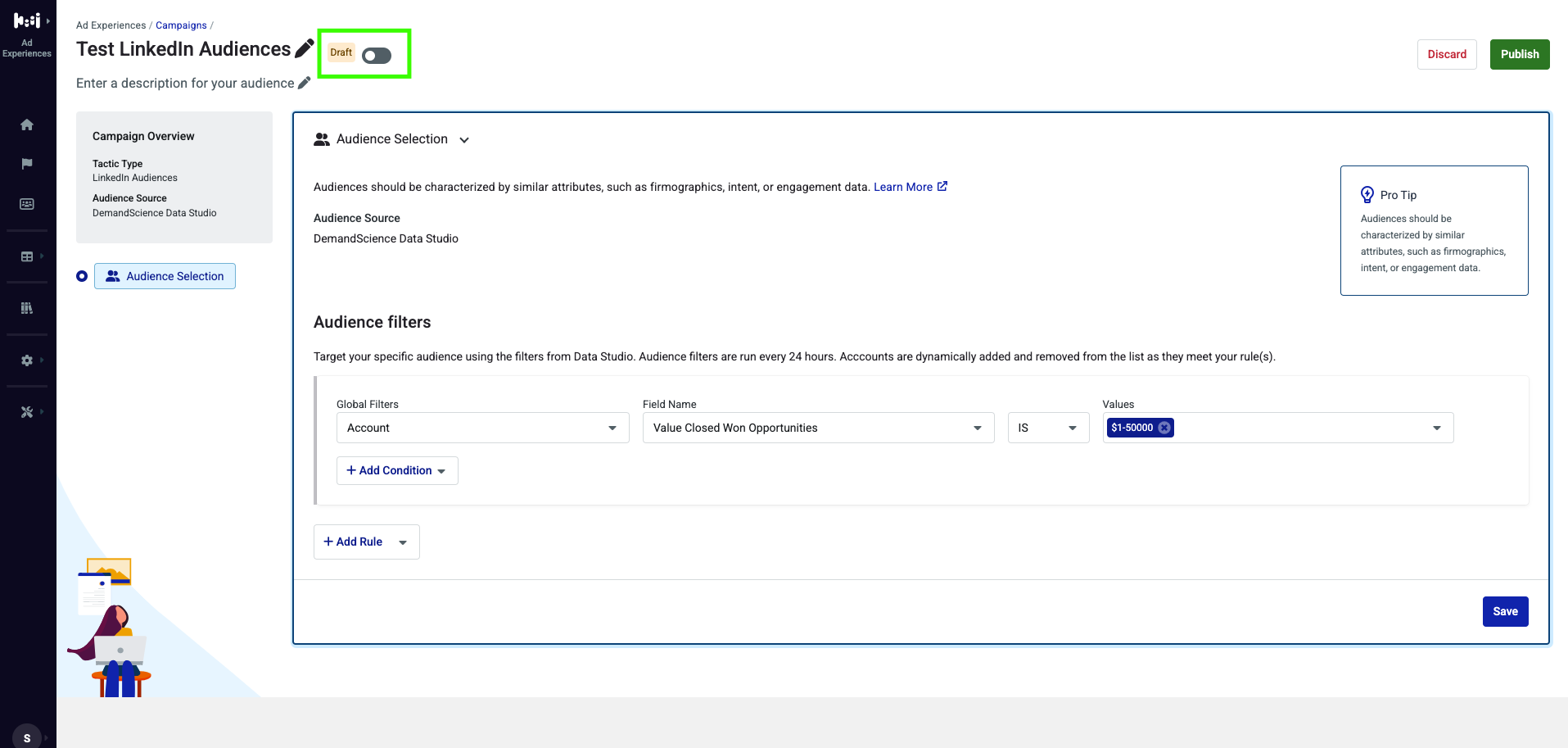Click the Audience filters heading
Image resolution: width=1568 pixels, height=748 pixels.
pyautogui.click(x=372, y=322)
